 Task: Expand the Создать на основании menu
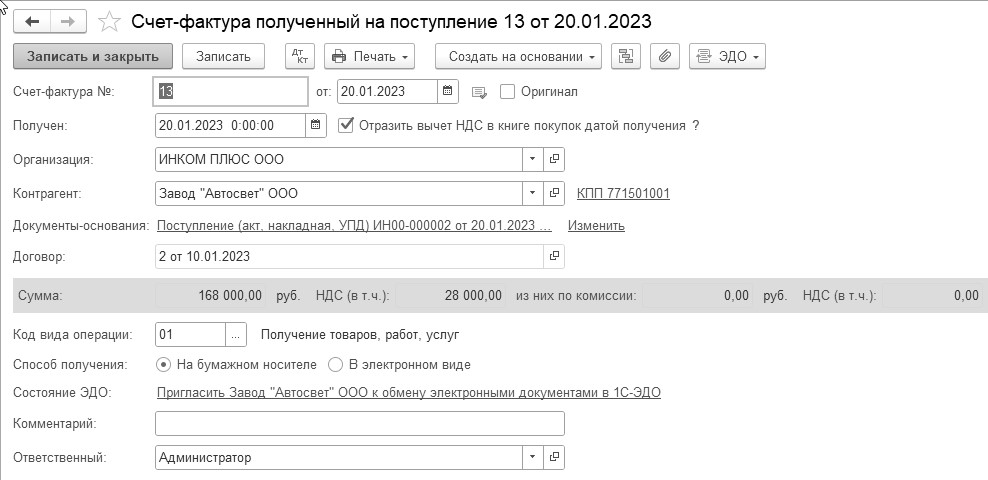click(x=519, y=56)
